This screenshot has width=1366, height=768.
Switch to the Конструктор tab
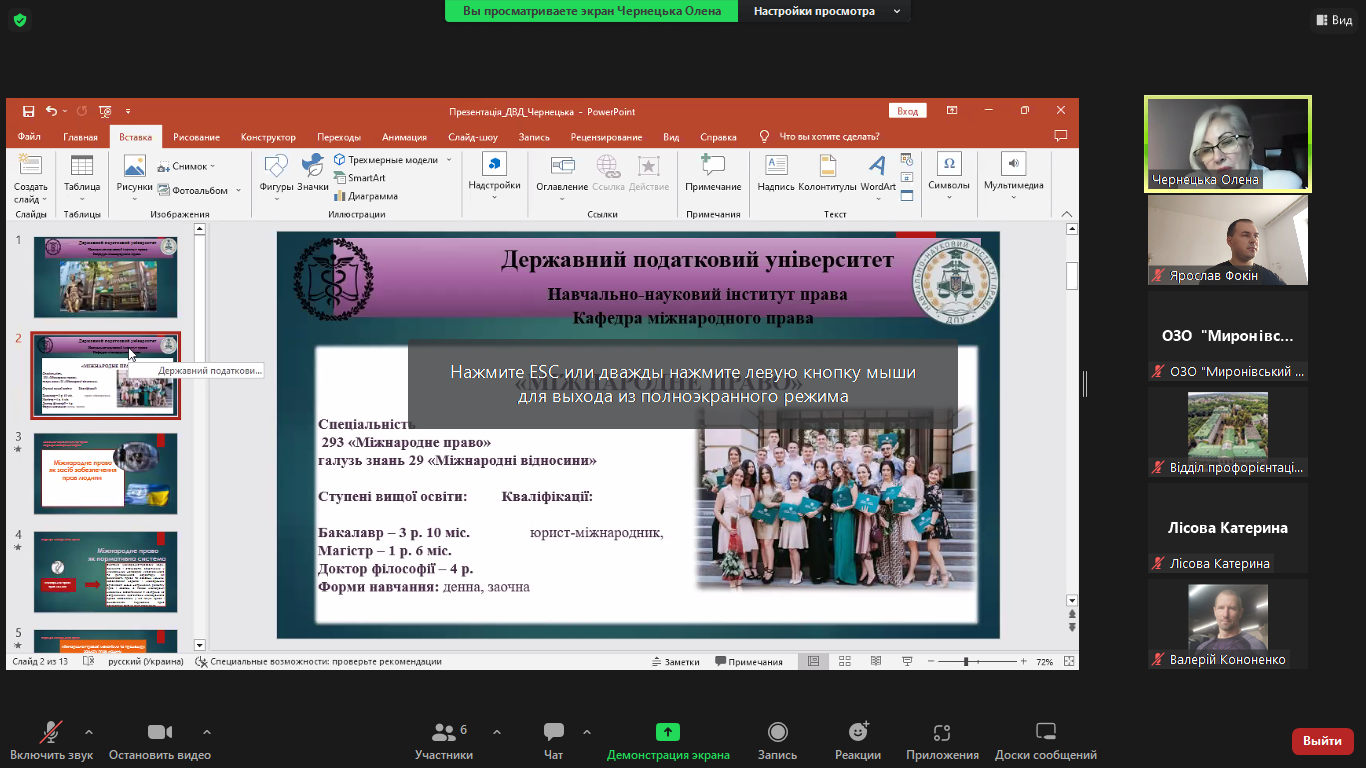point(268,137)
